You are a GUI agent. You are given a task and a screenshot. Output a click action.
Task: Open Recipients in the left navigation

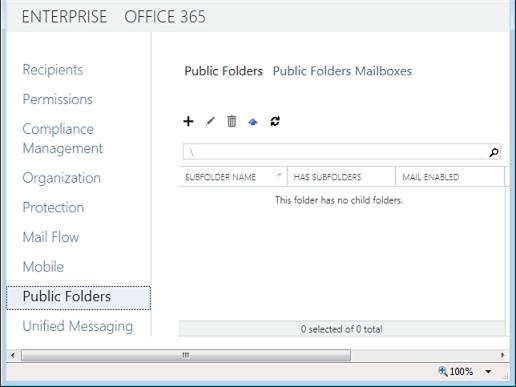pyautogui.click(x=53, y=70)
